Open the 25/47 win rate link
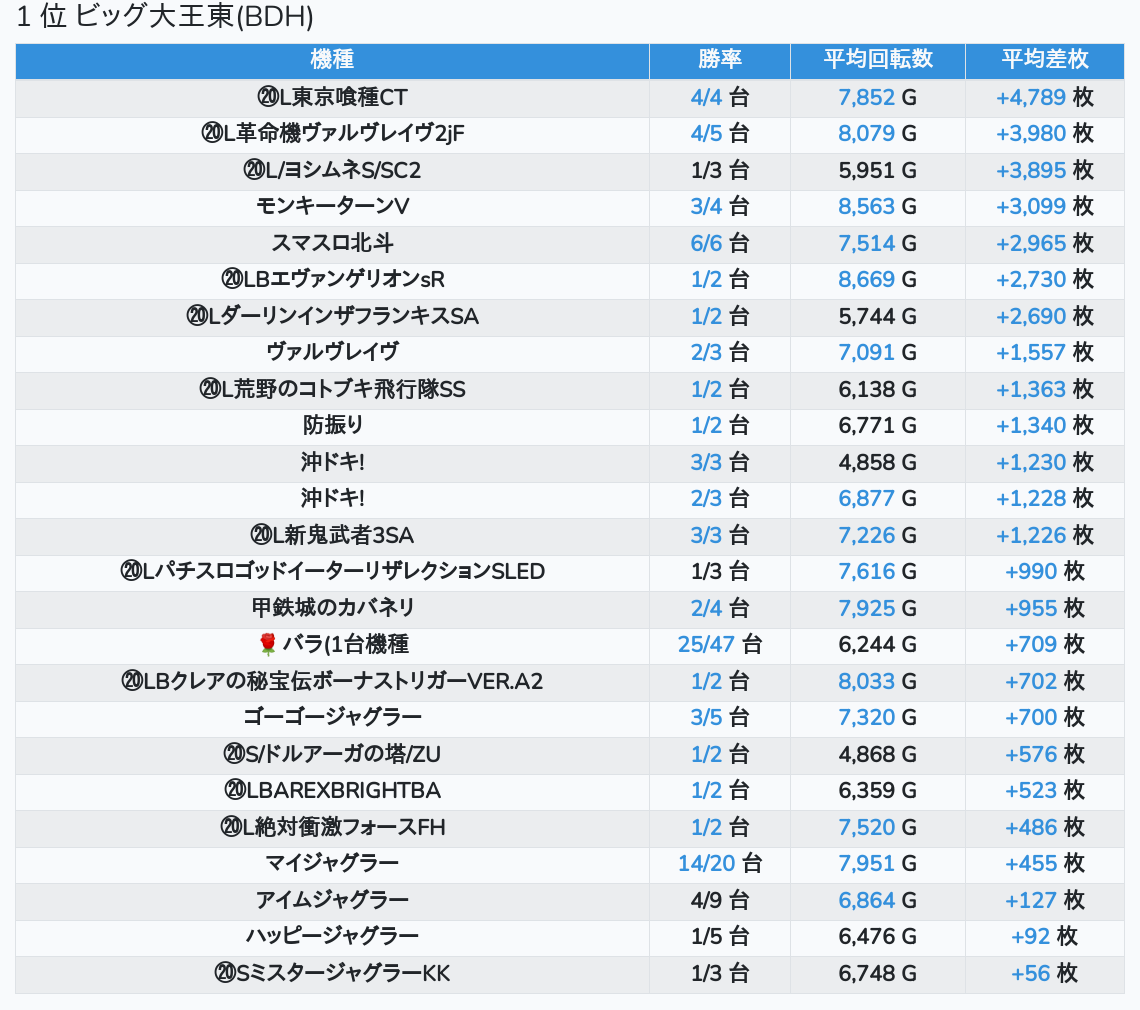This screenshot has width=1140, height=1010. tap(706, 644)
